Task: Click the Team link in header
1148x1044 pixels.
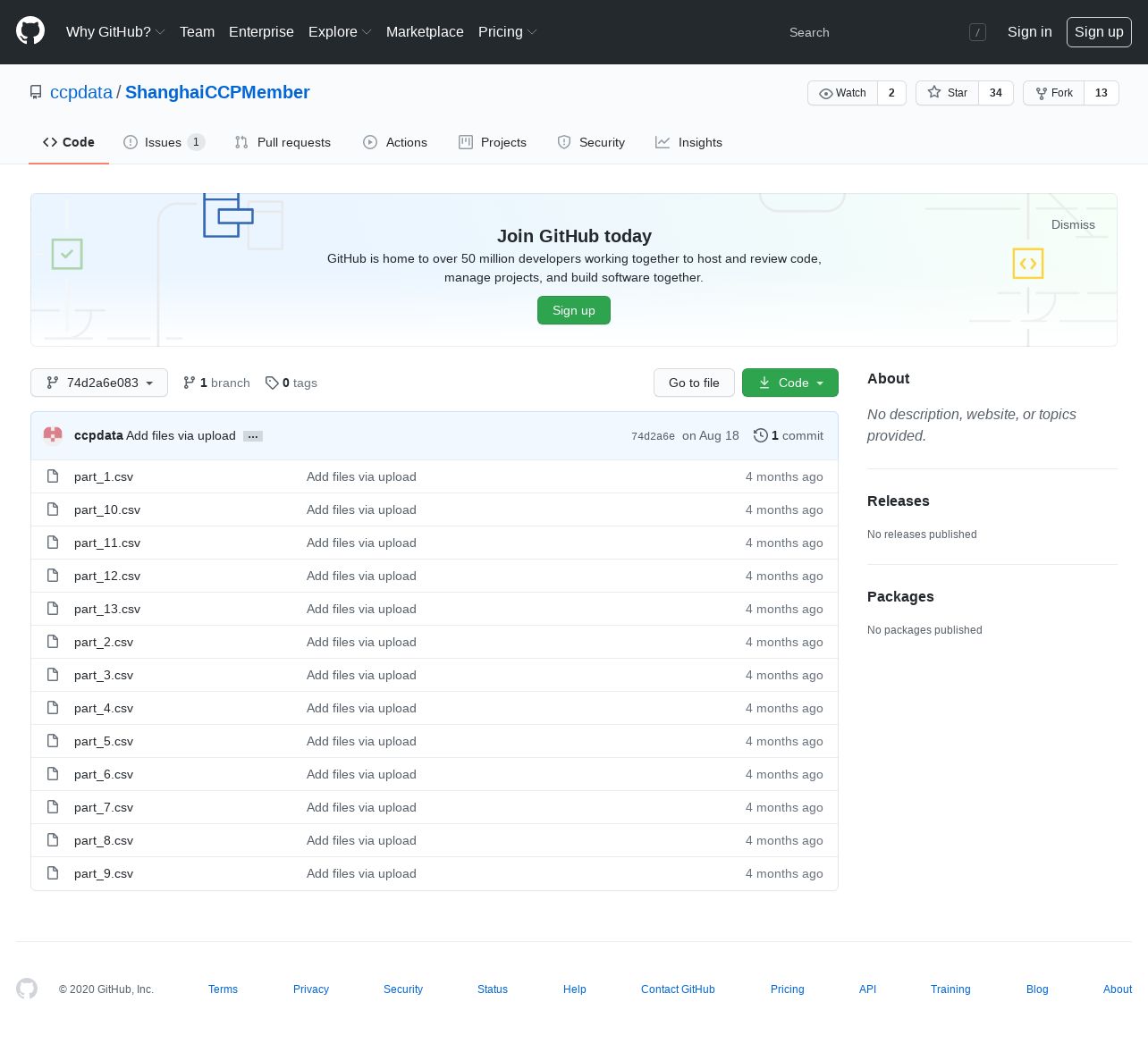Action: pyautogui.click(x=197, y=32)
